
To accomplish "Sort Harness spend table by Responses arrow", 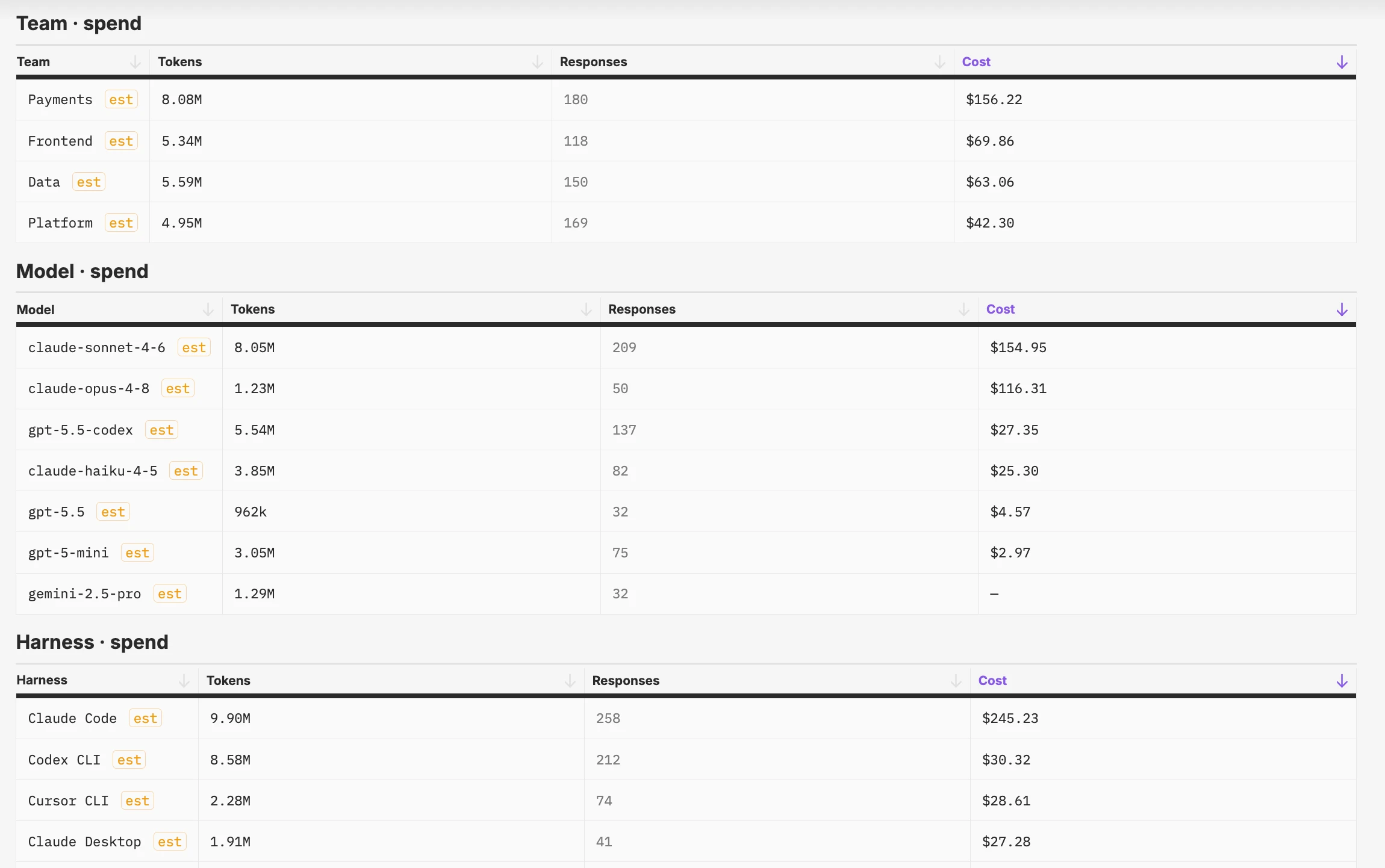I will point(956,681).
